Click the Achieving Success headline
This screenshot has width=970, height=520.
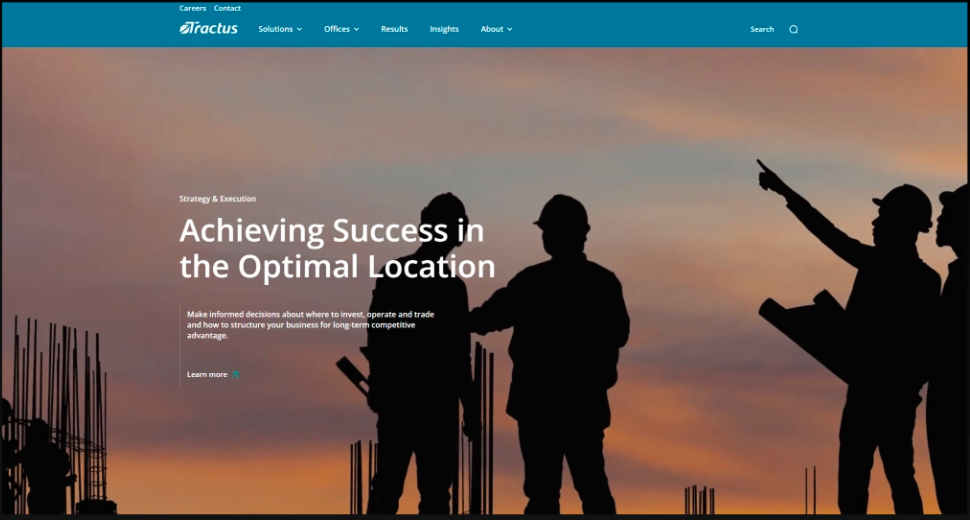(336, 249)
